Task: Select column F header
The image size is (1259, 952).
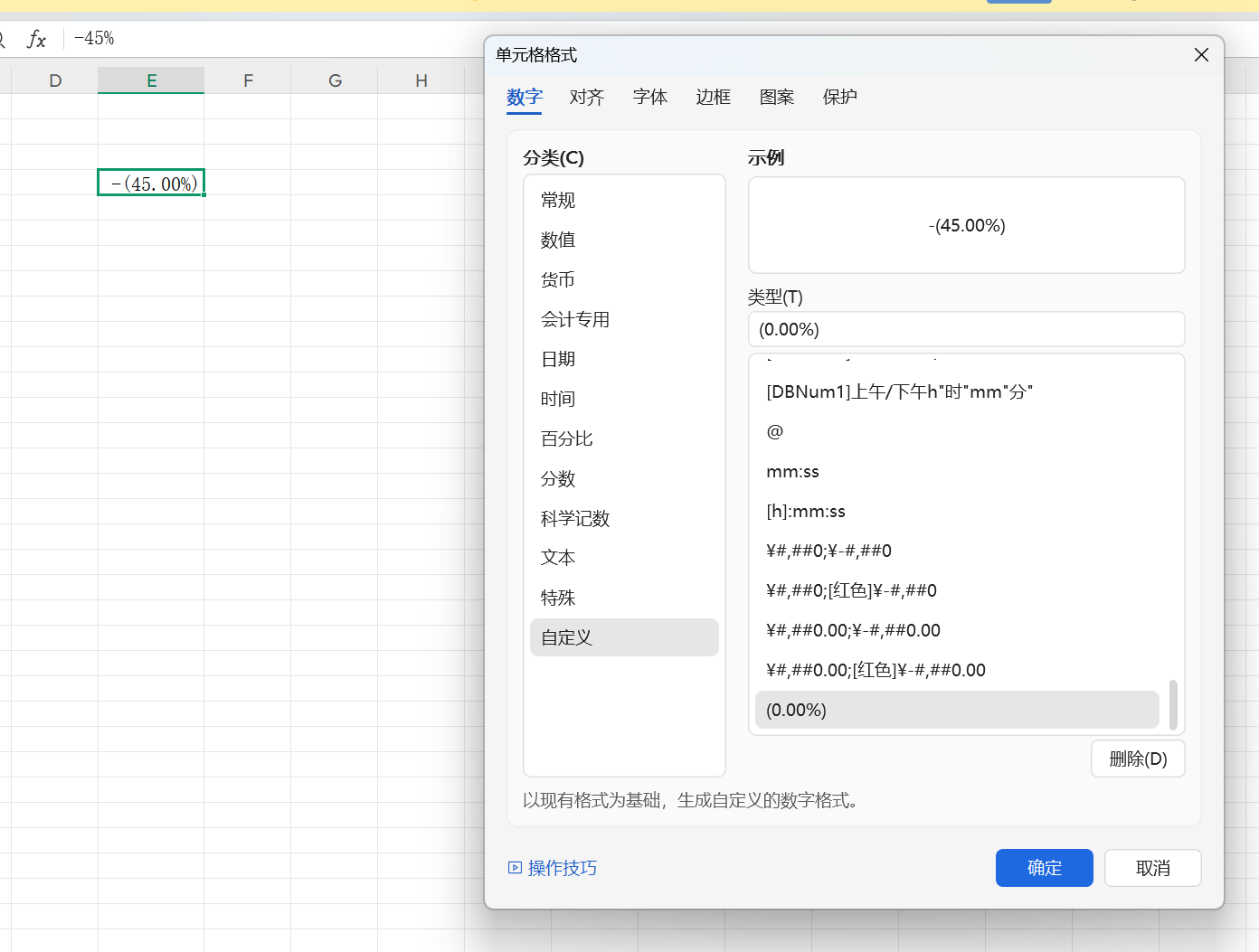Action: 248,80
